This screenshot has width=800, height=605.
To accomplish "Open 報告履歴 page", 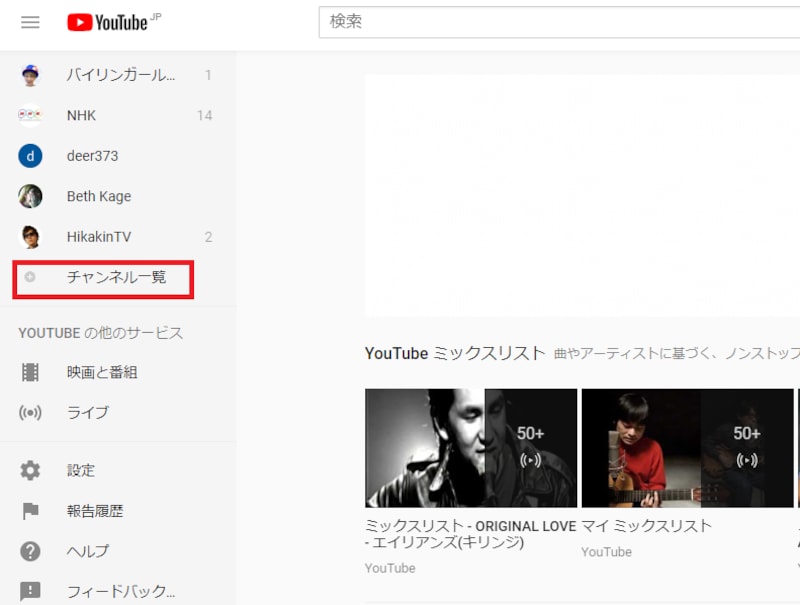I will click(x=95, y=511).
